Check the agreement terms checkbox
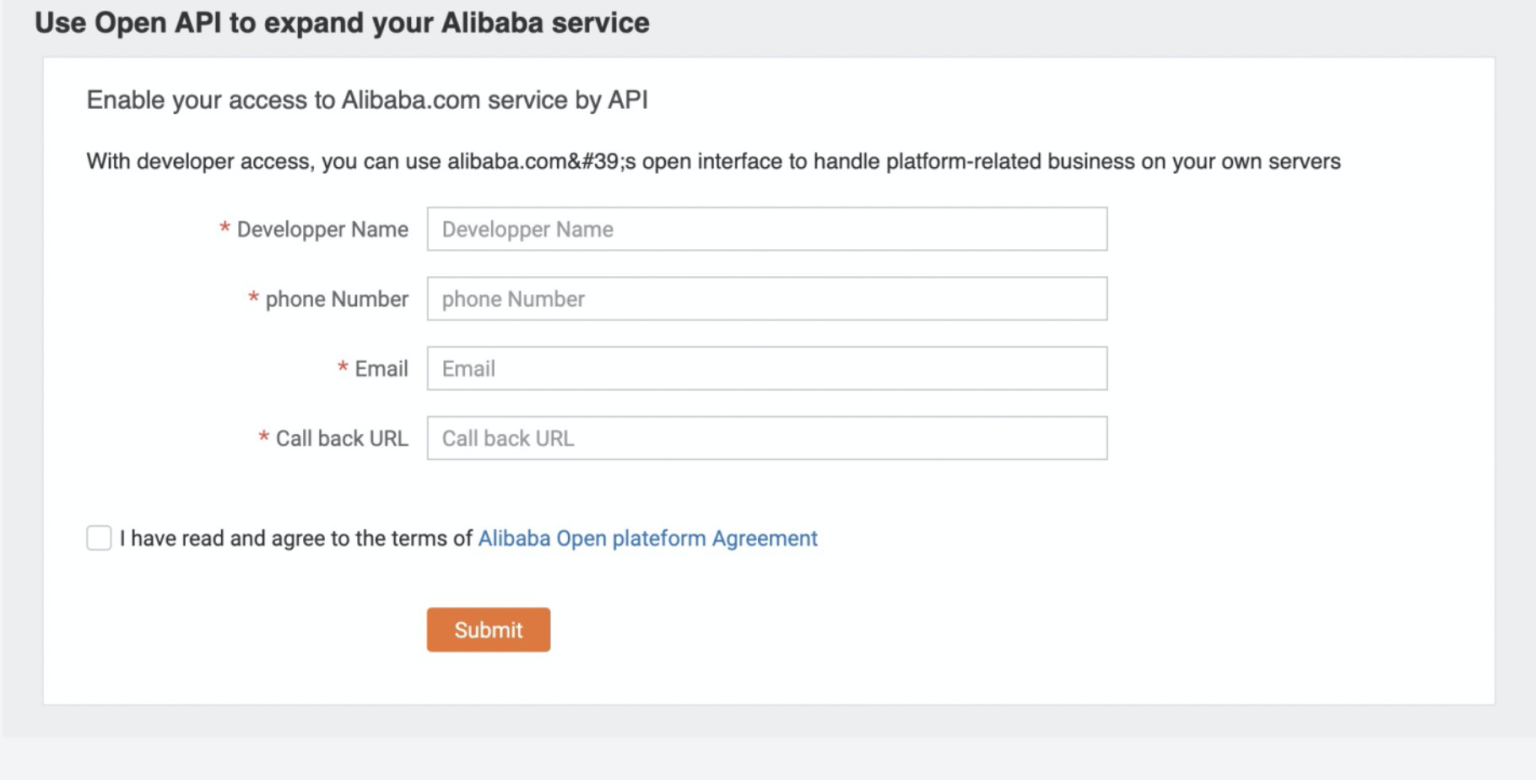The image size is (1536, 780). click(x=98, y=537)
